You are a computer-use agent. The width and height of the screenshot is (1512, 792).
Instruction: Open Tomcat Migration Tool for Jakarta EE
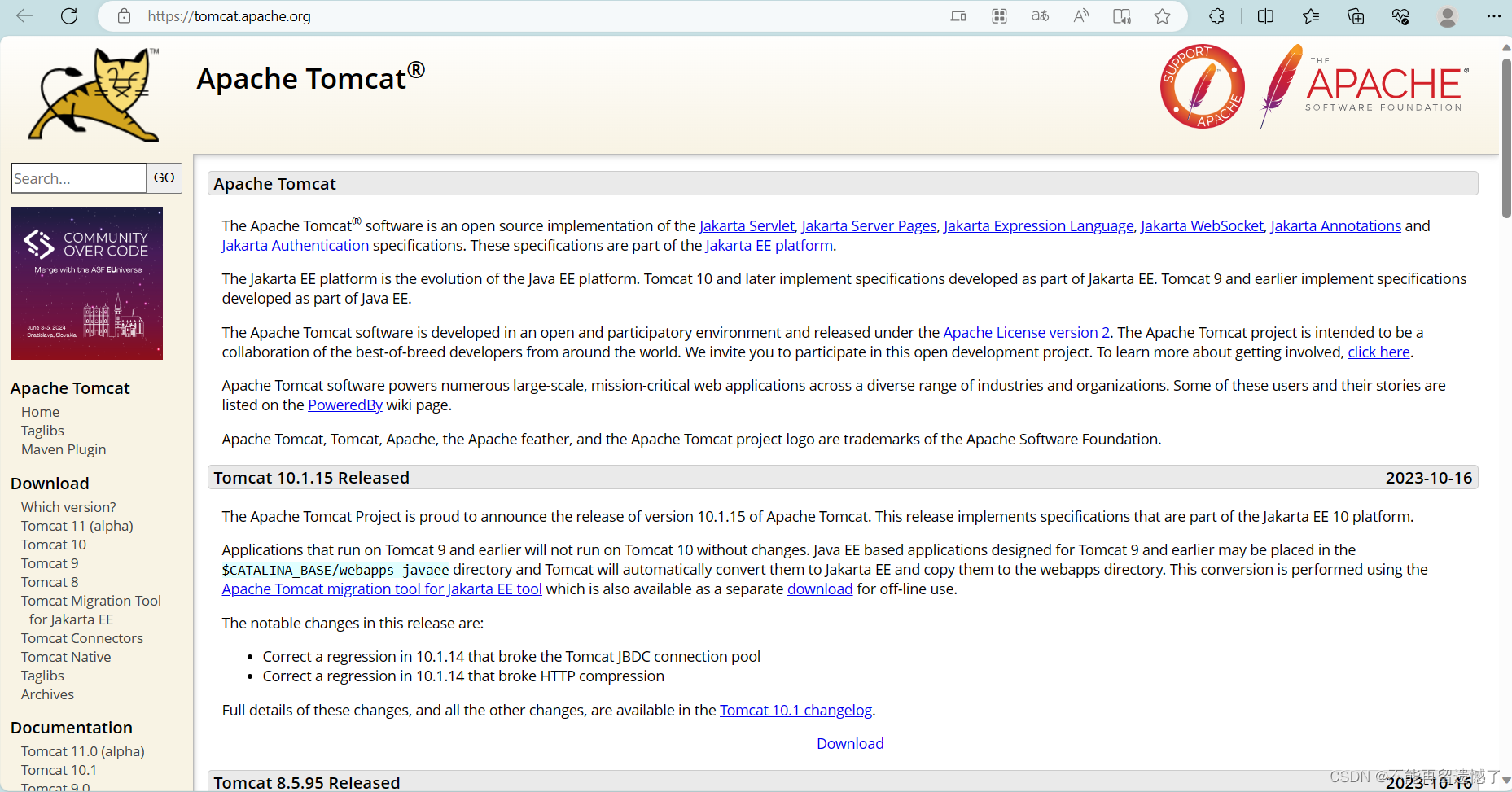tap(91, 610)
